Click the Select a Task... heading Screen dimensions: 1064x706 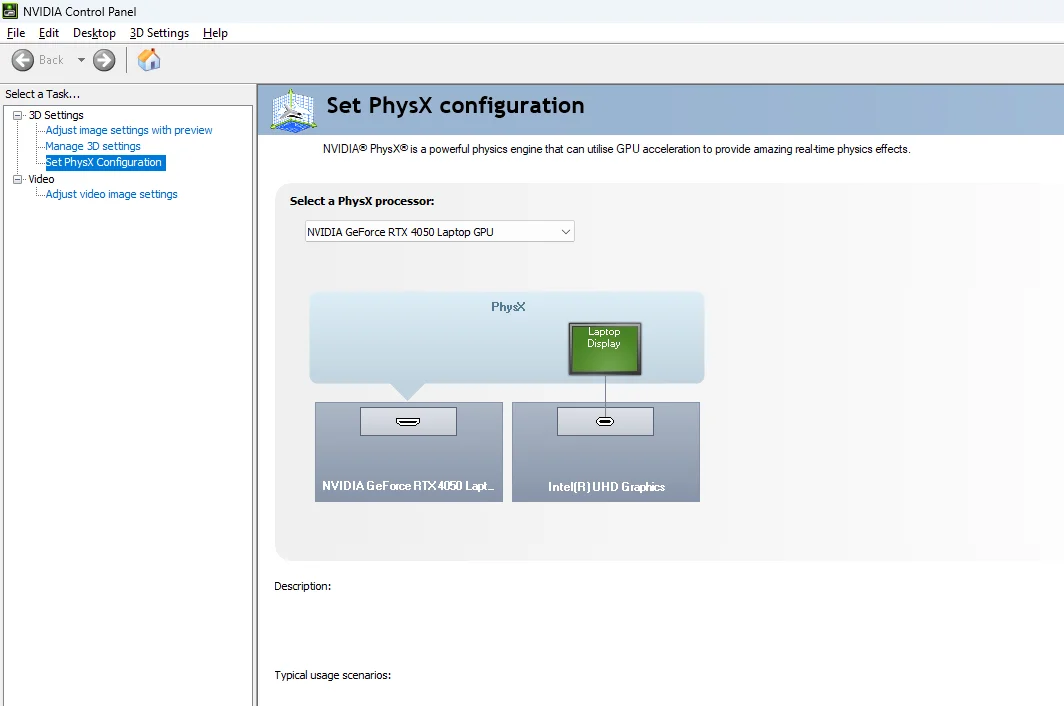pos(42,94)
